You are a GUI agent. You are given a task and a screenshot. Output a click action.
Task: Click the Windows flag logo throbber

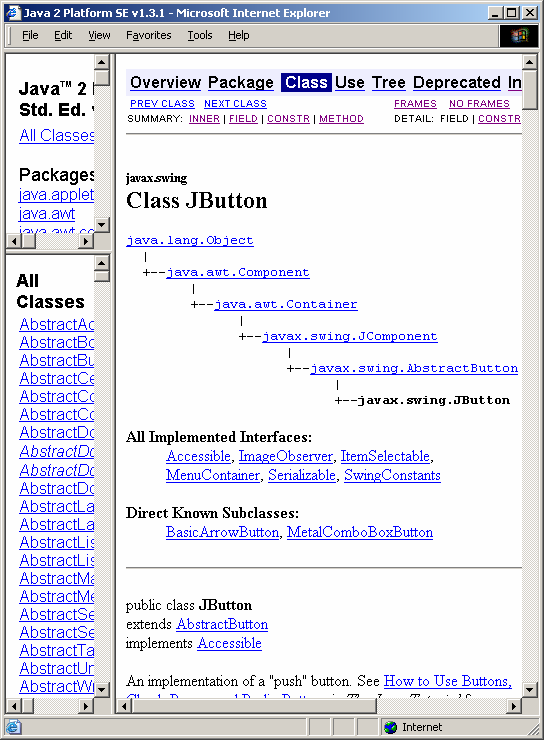(519, 35)
